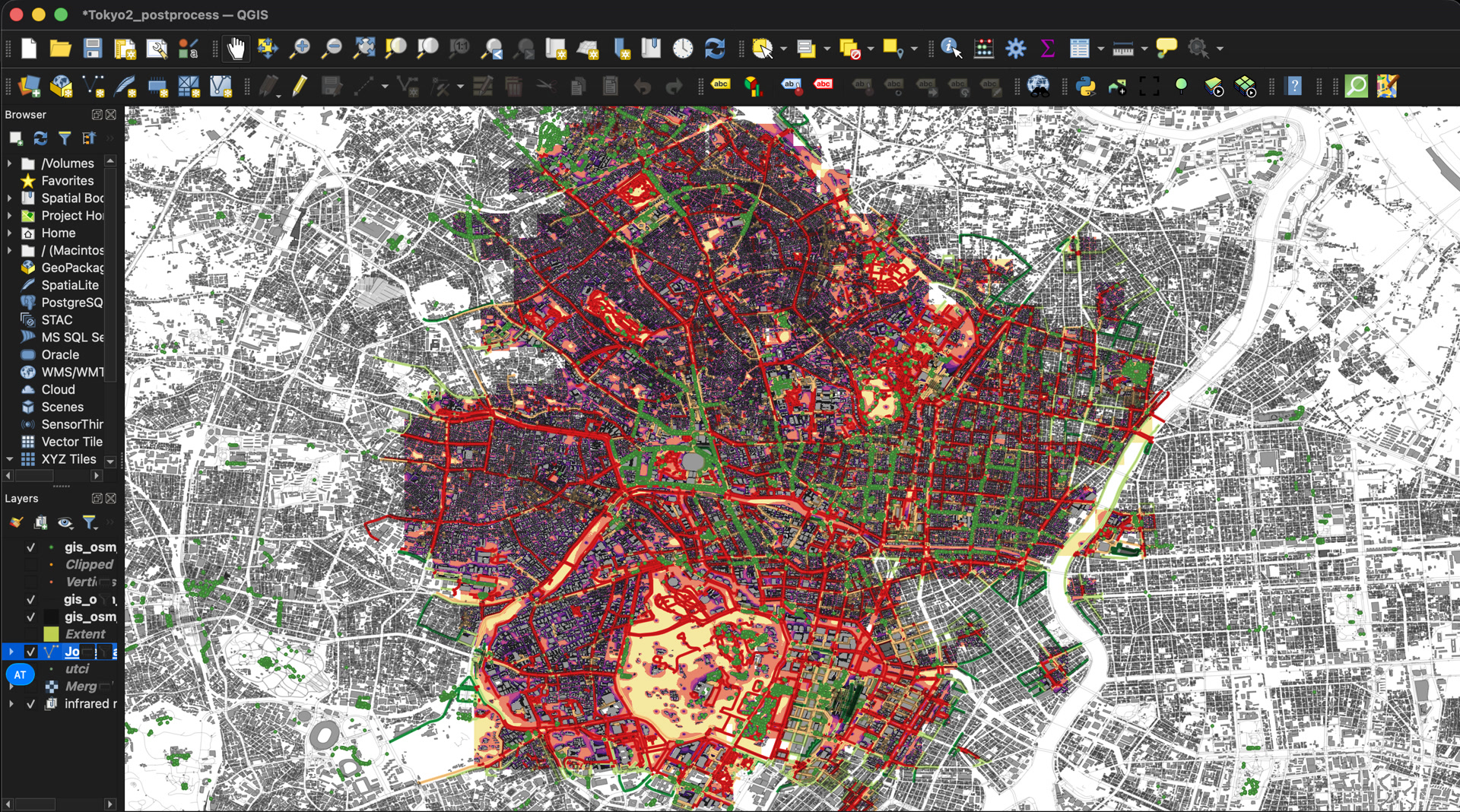The width and height of the screenshot is (1460, 812).
Task: Select the Pan Map hand tool
Action: pyautogui.click(x=236, y=49)
